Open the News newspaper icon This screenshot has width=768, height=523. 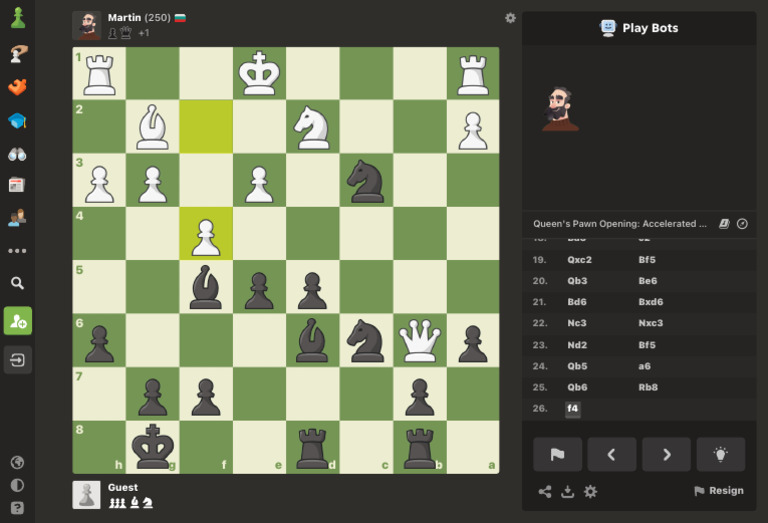17,185
